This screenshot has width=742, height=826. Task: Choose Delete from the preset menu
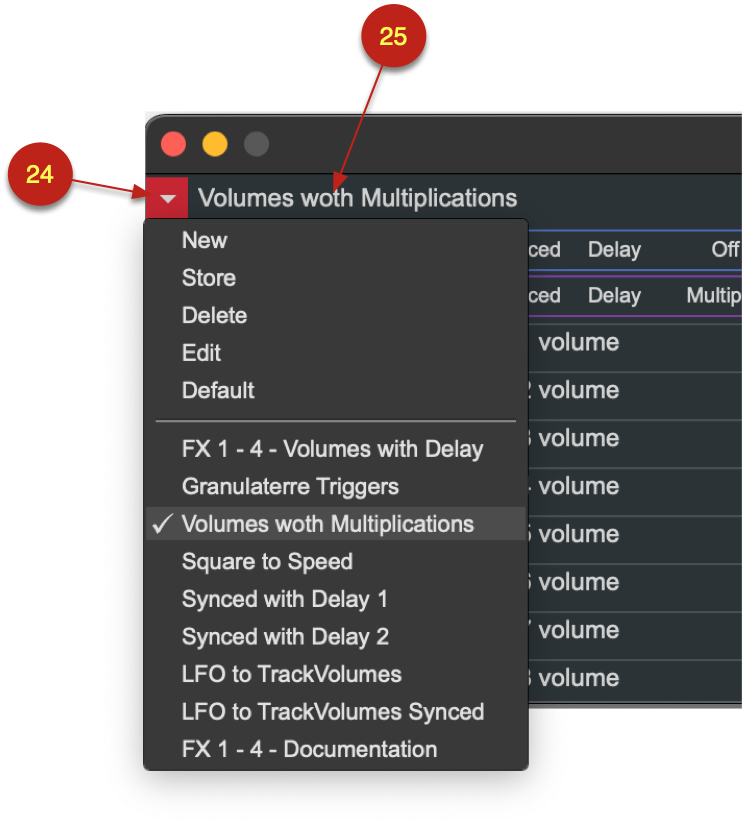[214, 315]
